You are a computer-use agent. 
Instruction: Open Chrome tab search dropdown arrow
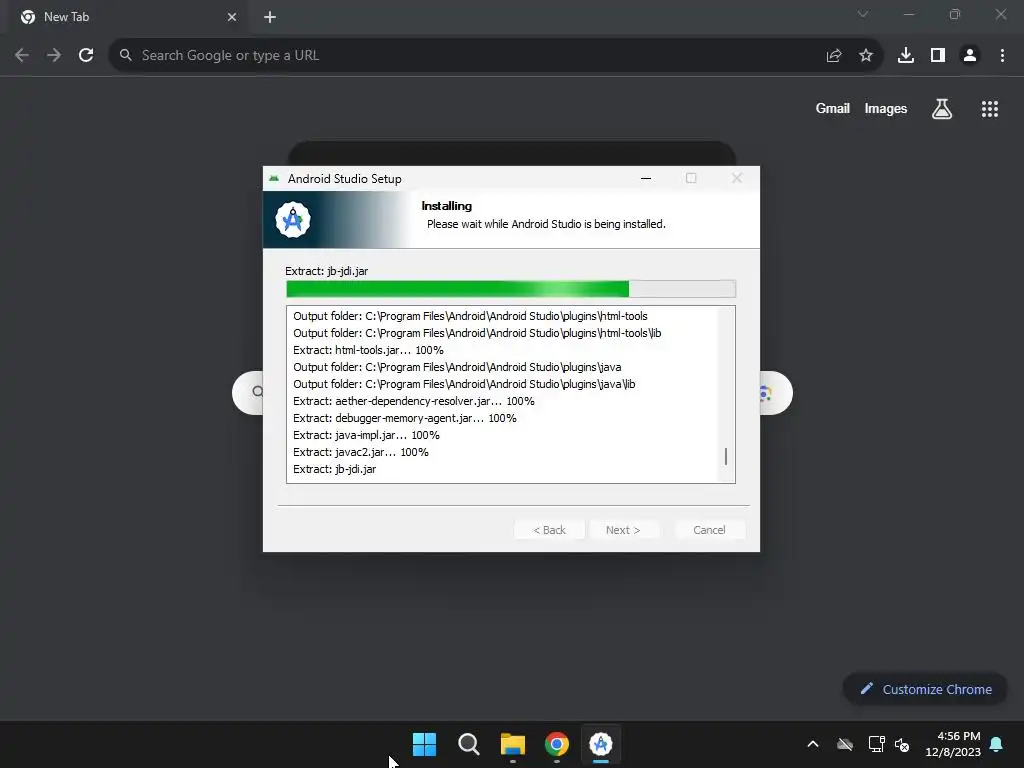[x=863, y=14]
